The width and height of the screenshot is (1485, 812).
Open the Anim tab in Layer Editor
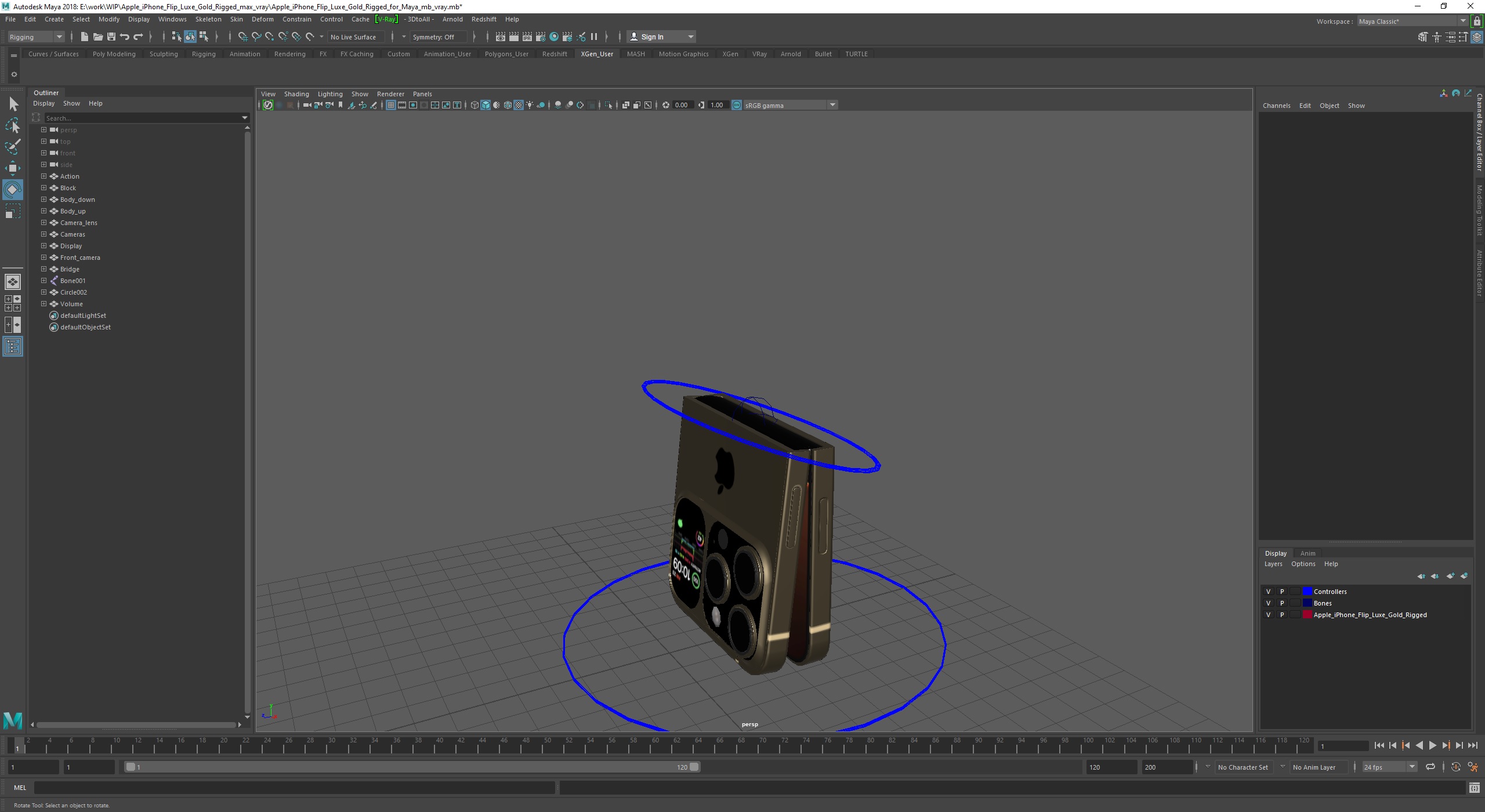click(x=1307, y=553)
